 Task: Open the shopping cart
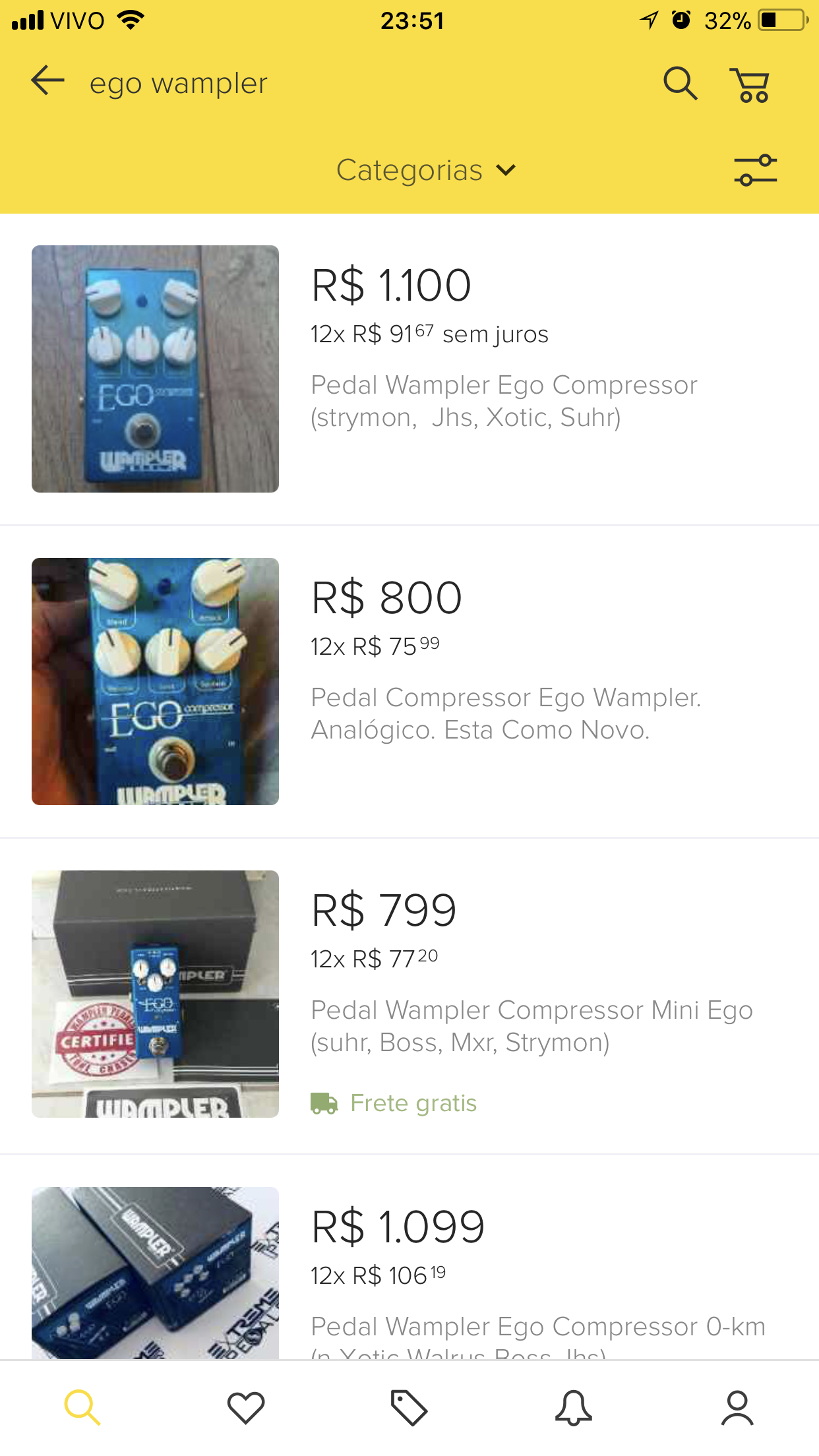pyautogui.click(x=750, y=85)
